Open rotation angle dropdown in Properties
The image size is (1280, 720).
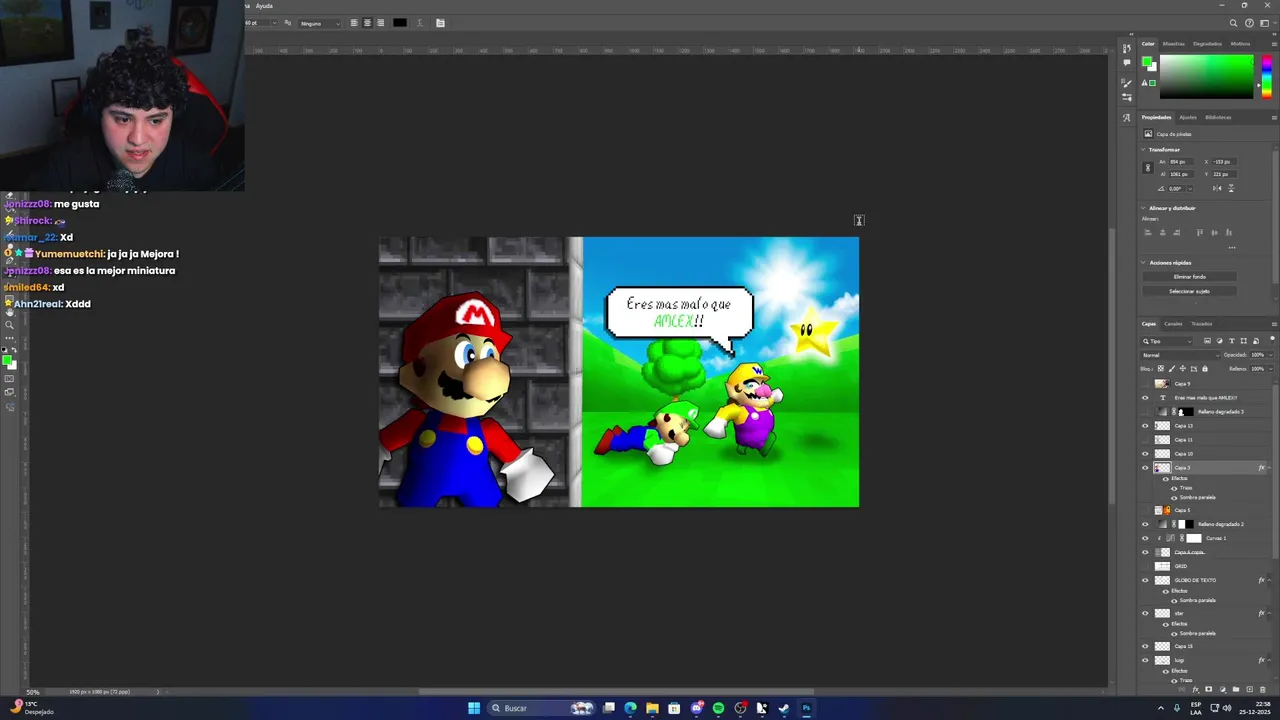tap(1190, 189)
